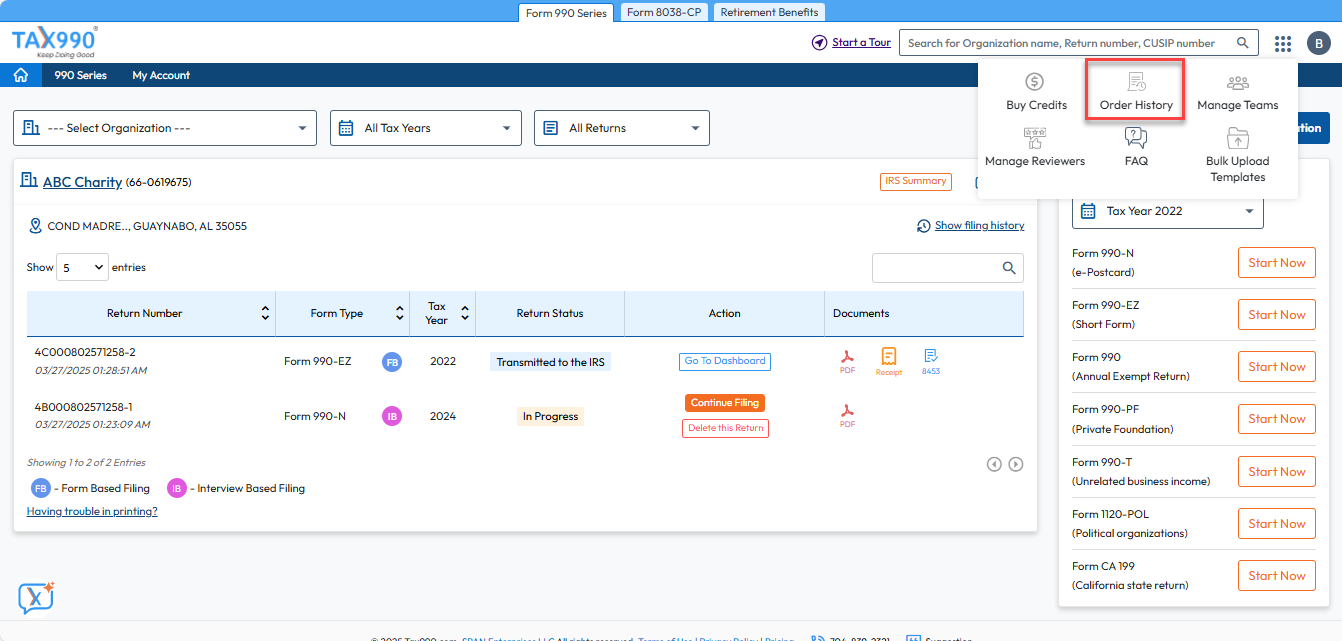Open the IRS Summary button
Screen dimensions: 1342x641
[915, 181]
